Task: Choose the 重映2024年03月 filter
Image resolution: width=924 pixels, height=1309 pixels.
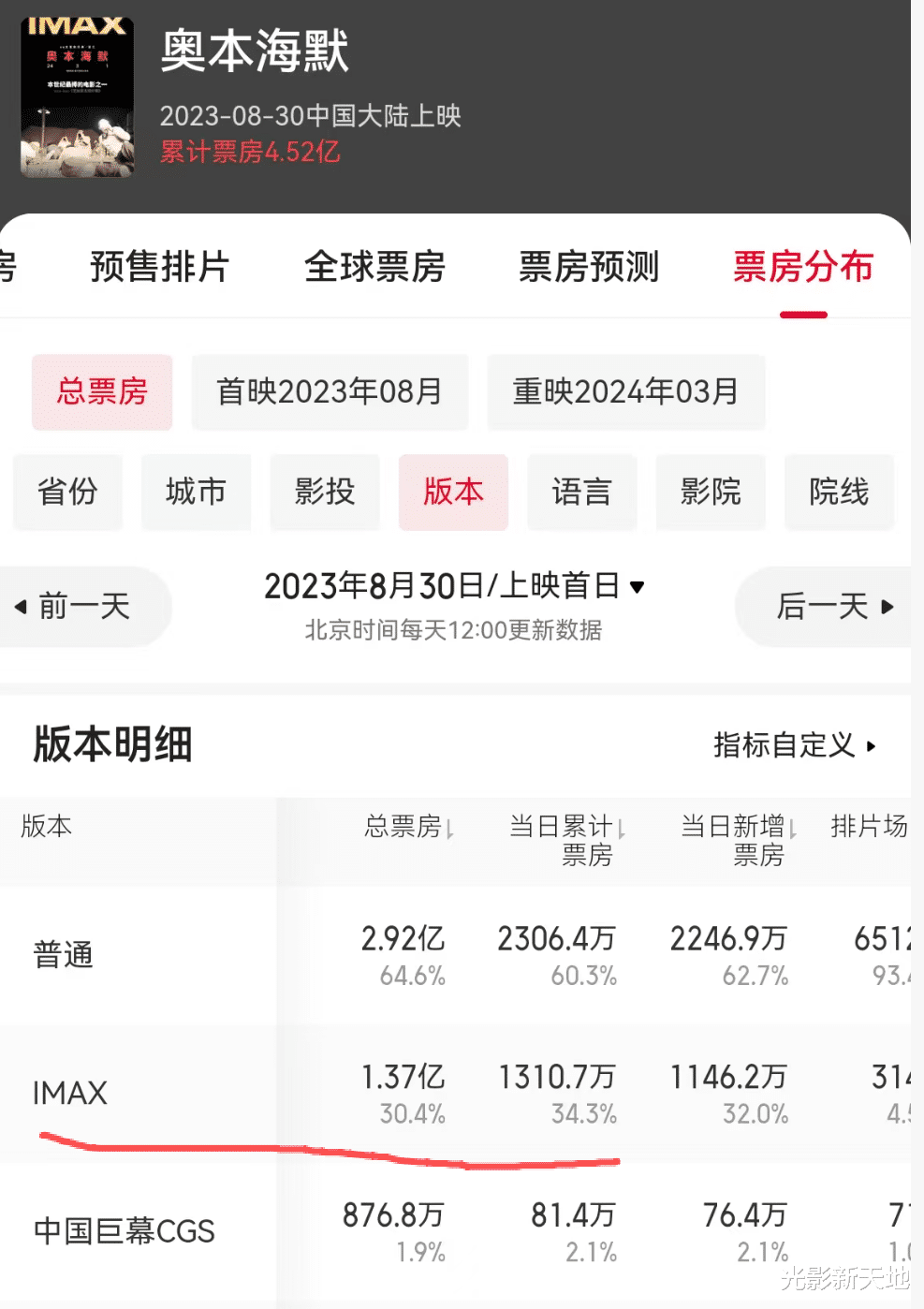Action: pos(626,391)
